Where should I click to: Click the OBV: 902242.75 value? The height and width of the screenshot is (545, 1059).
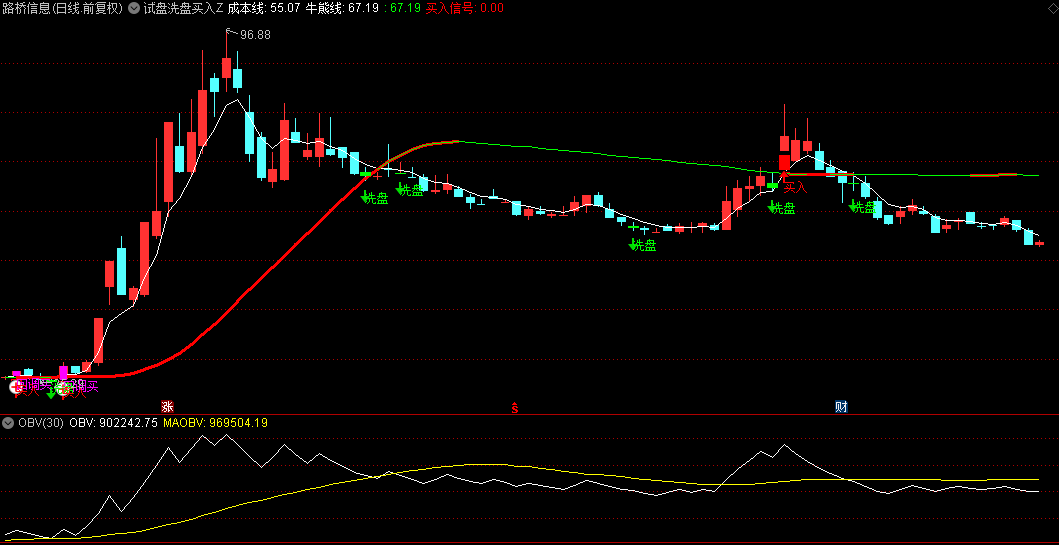click(x=113, y=423)
